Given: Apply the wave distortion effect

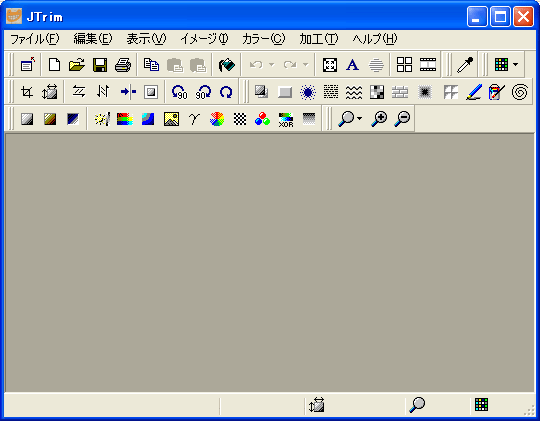Looking at the screenshot, I should point(354,92).
